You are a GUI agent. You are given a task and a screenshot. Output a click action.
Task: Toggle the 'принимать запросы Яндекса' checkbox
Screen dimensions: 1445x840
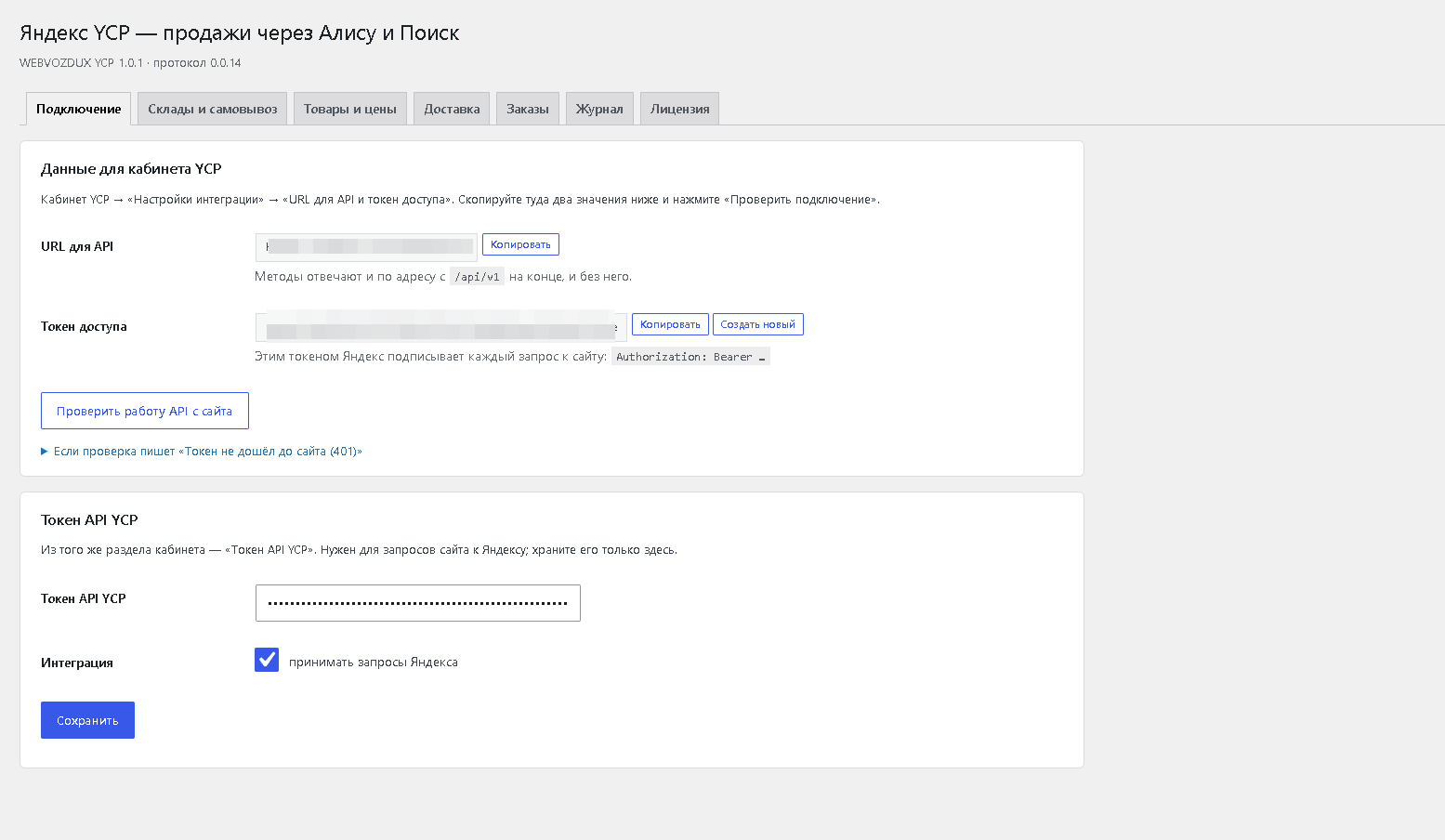coord(267,660)
